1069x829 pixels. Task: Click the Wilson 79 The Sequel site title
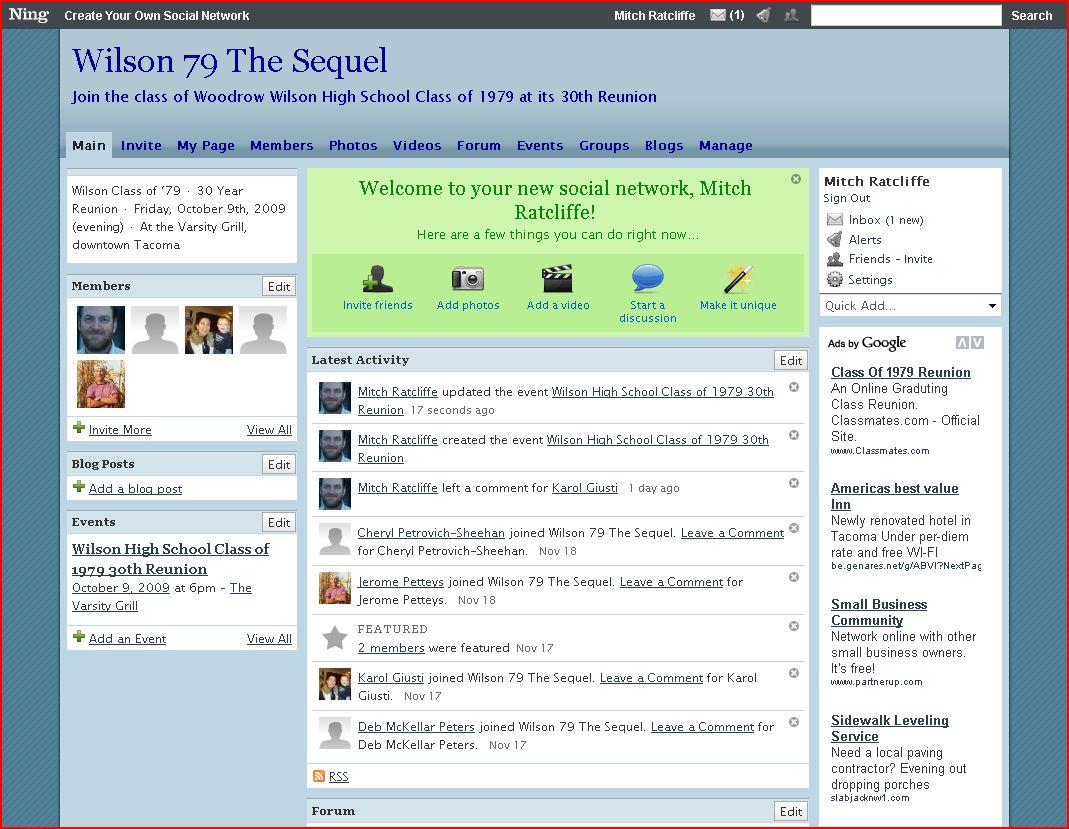pyautogui.click(x=230, y=61)
